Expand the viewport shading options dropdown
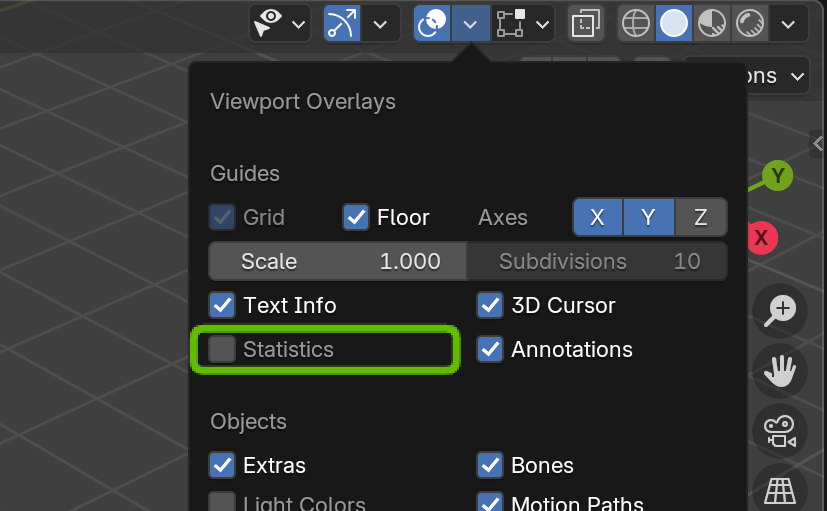This screenshot has width=827, height=511. tap(789, 23)
